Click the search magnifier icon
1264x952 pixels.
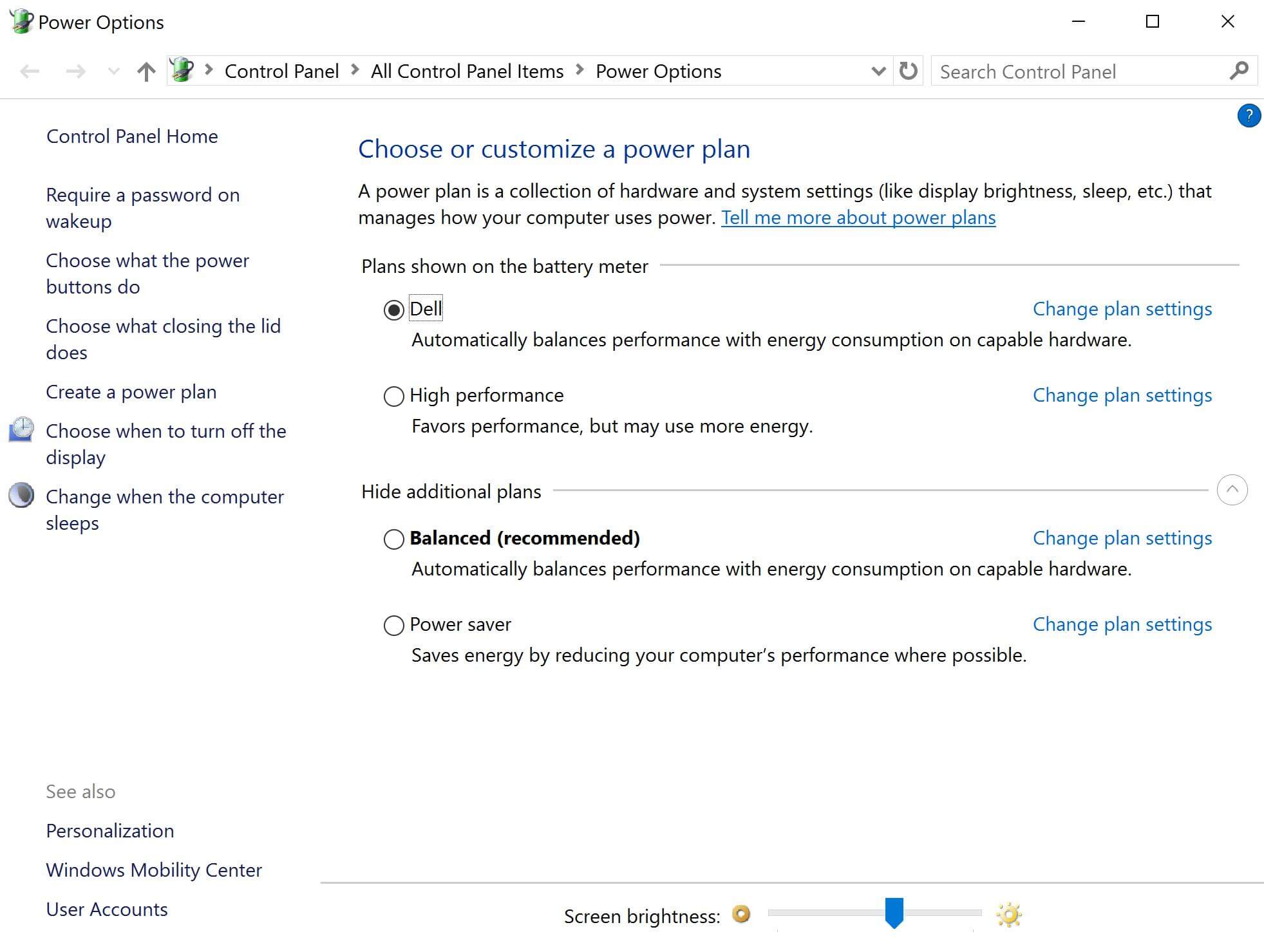point(1238,71)
